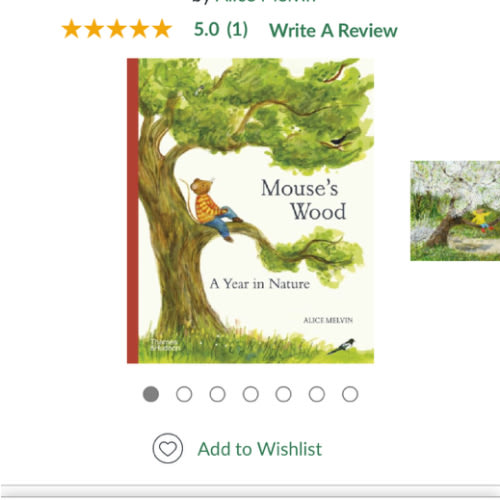Click the heart wishlist icon
Viewport: 500px width, 500px height.
coord(168,448)
